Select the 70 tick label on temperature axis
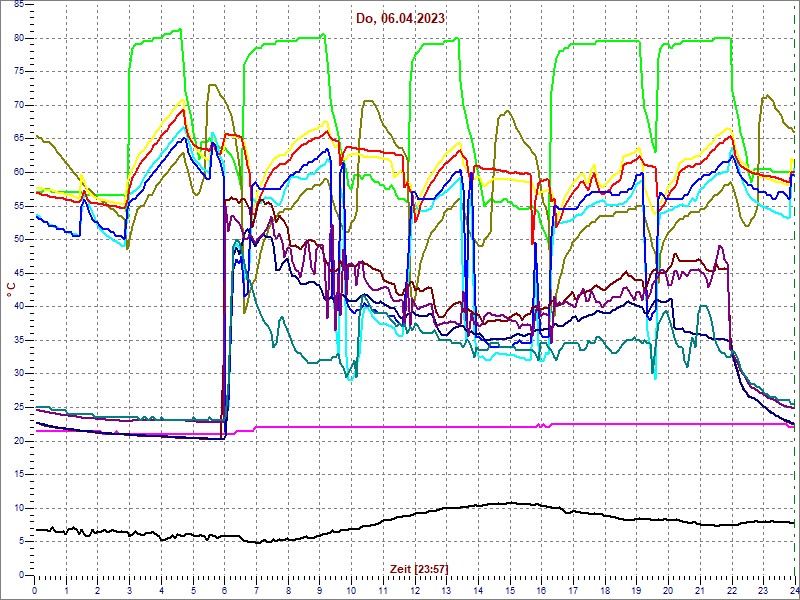This screenshot has width=800, height=600. (x=18, y=106)
